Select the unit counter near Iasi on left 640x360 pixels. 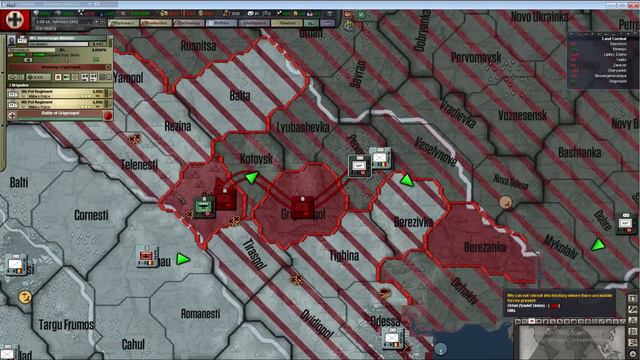pyautogui.click(x=16, y=264)
